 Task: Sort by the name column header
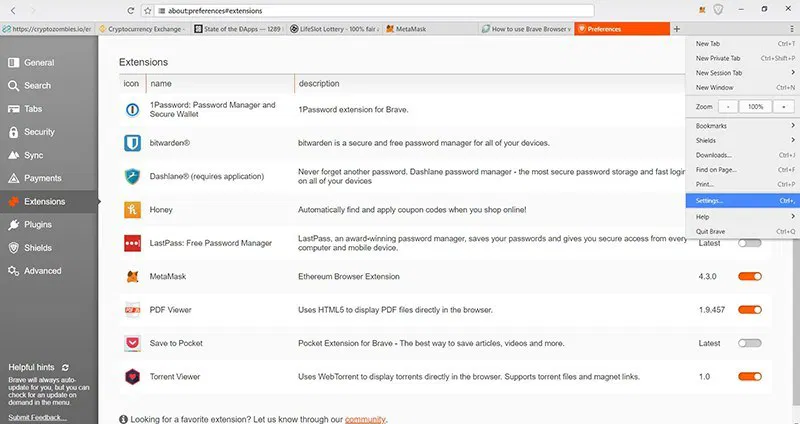220,84
